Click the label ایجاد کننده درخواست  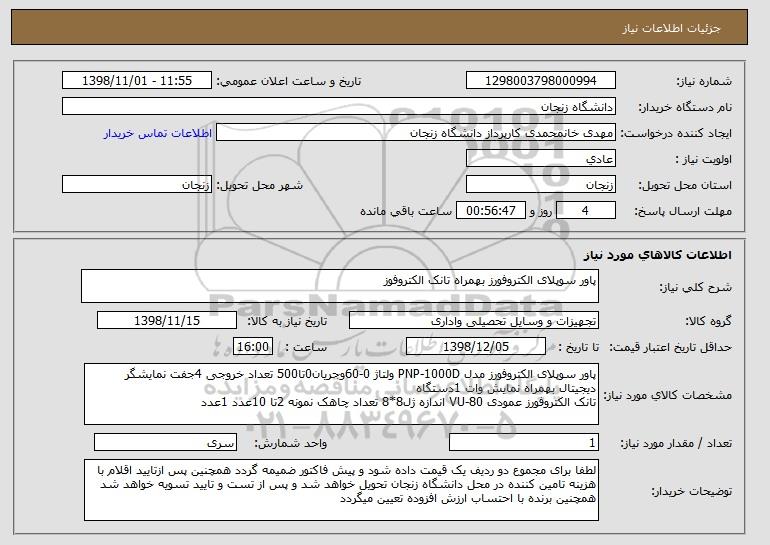[x=676, y=134]
